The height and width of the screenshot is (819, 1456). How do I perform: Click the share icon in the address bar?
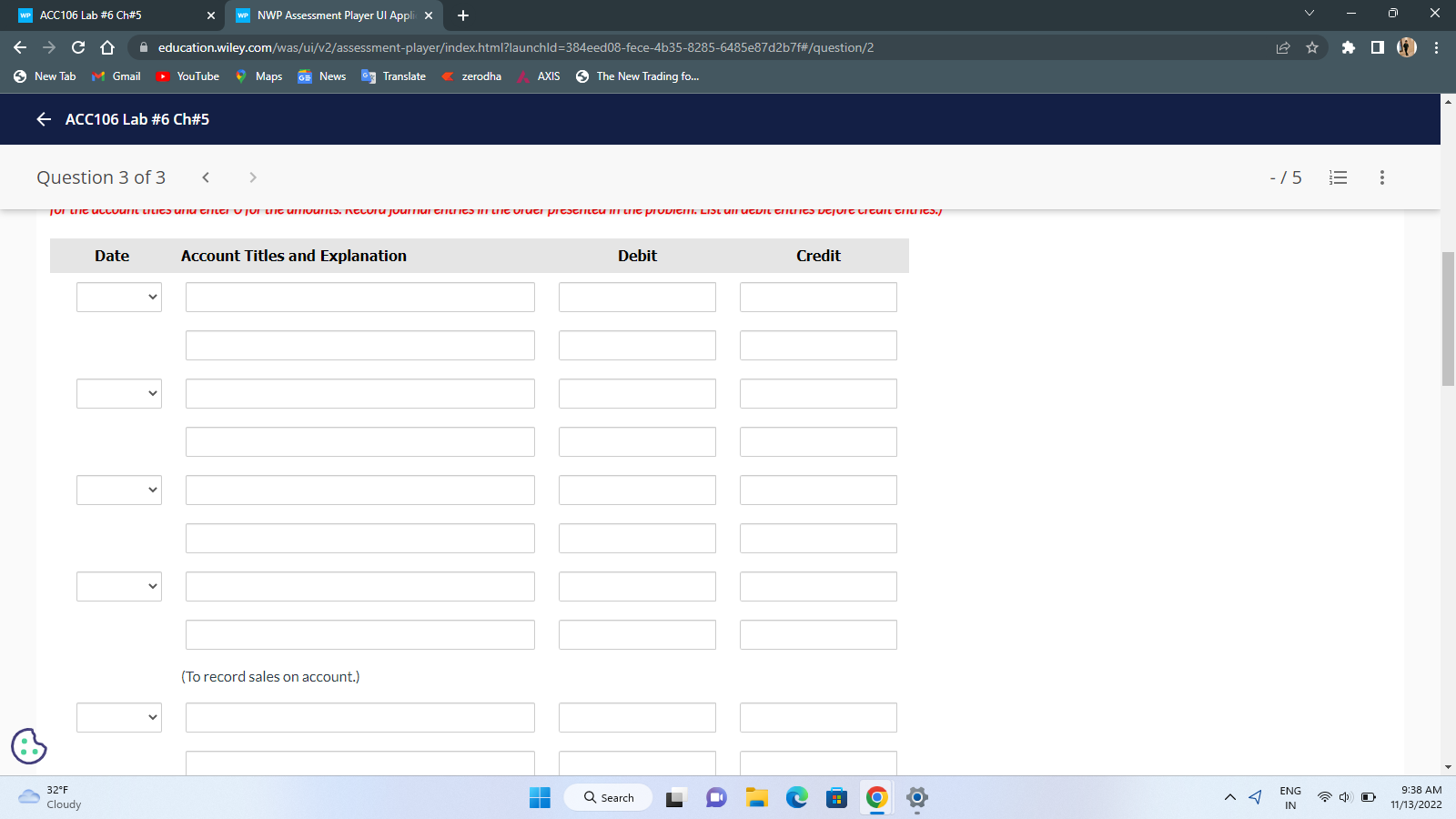coord(1283,47)
